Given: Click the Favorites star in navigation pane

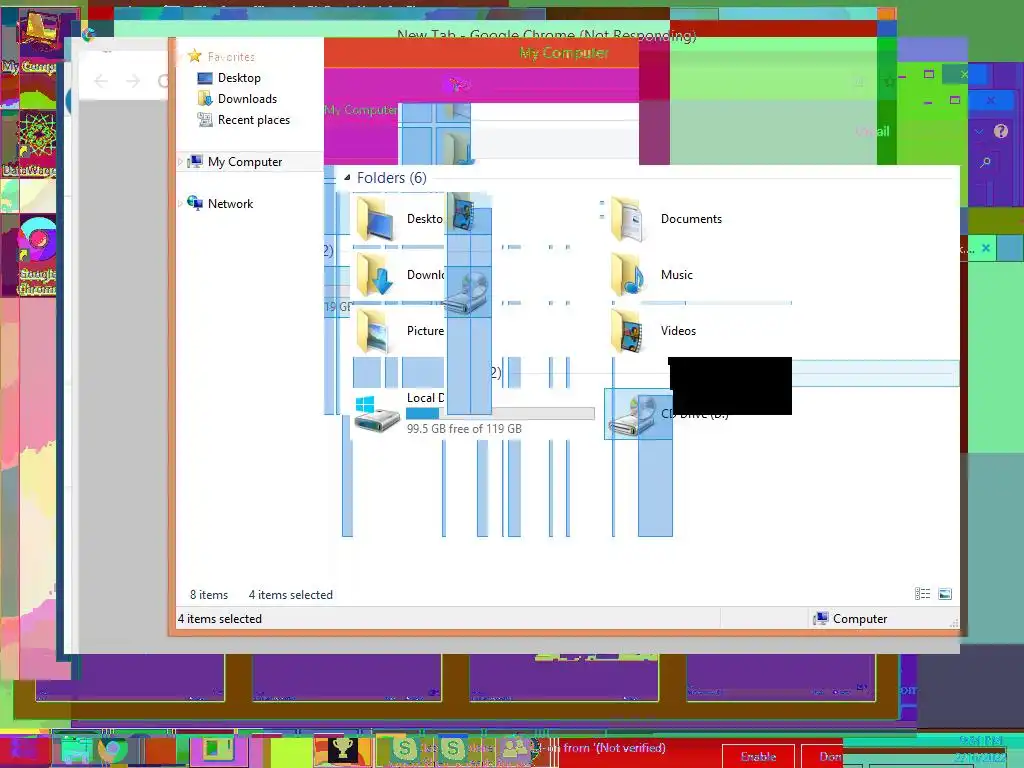Looking at the screenshot, I should pyautogui.click(x=194, y=56).
